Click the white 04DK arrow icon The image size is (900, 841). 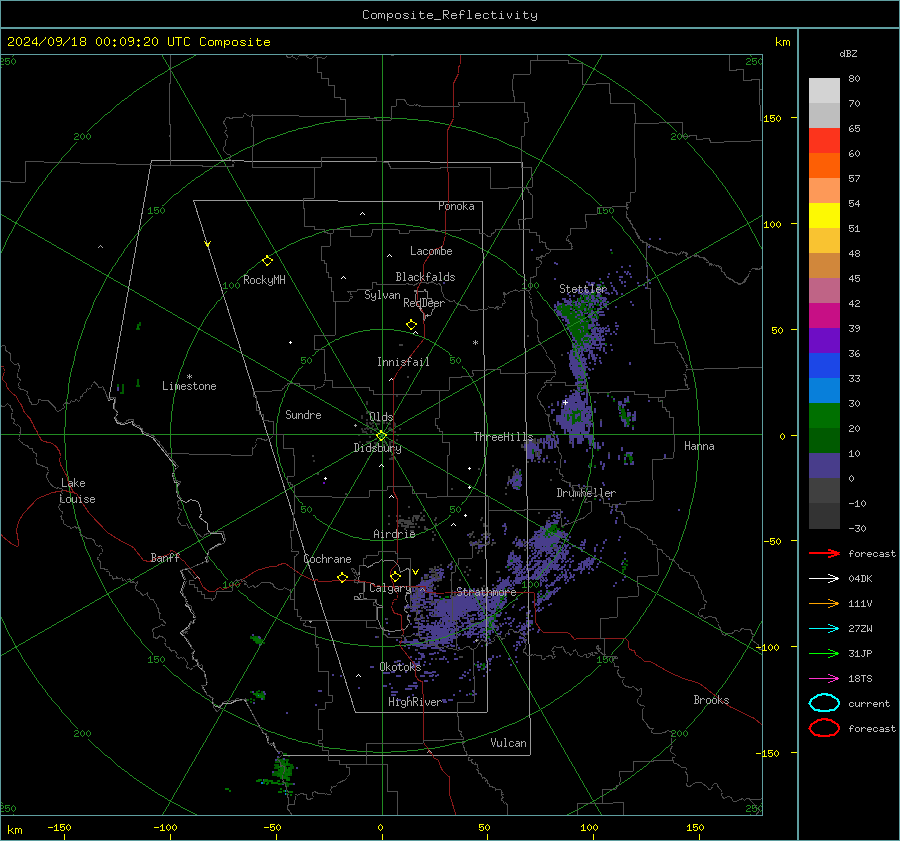pyautogui.click(x=824, y=579)
